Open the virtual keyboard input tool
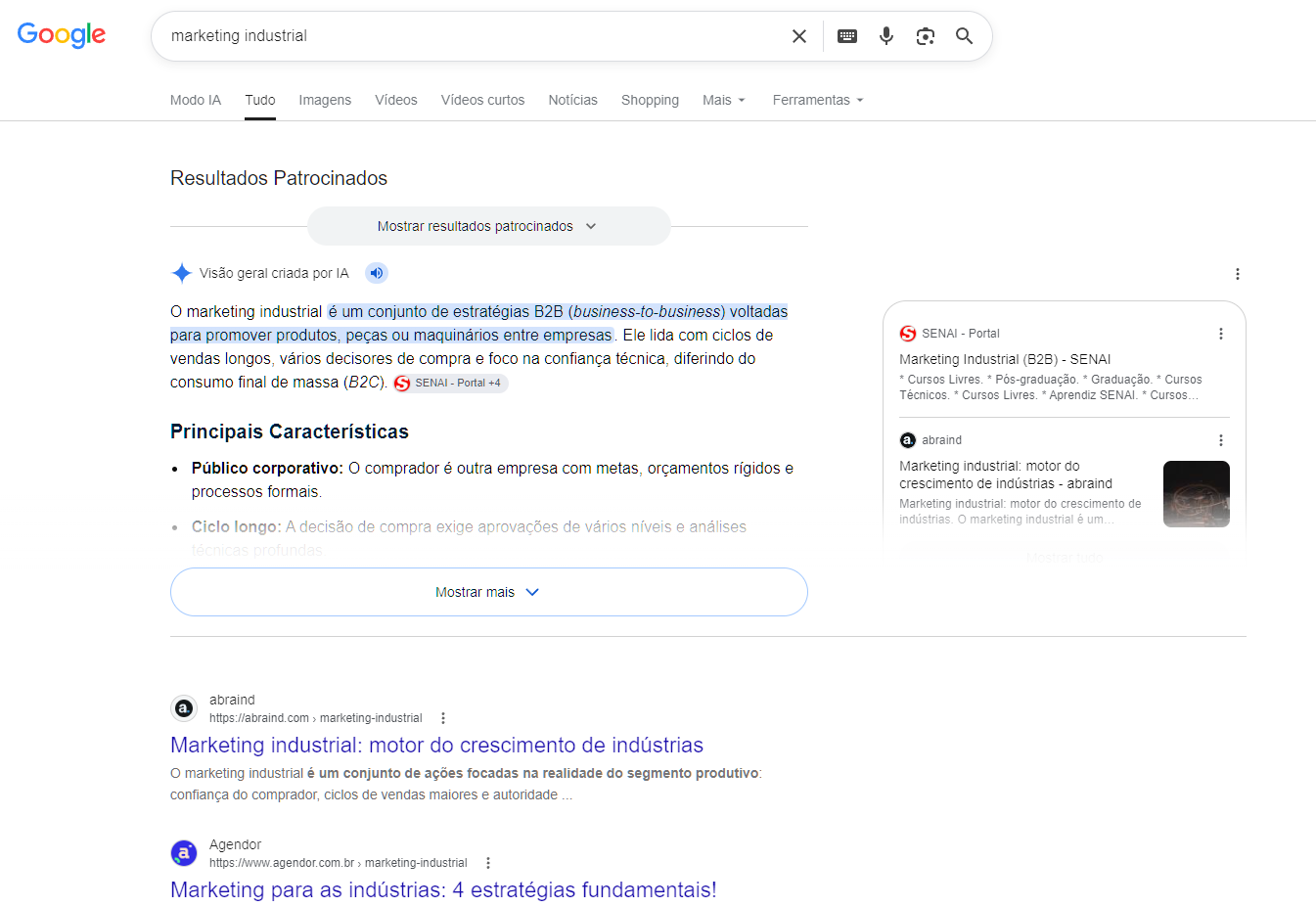Image resolution: width=1316 pixels, height=907 pixels. (x=847, y=36)
